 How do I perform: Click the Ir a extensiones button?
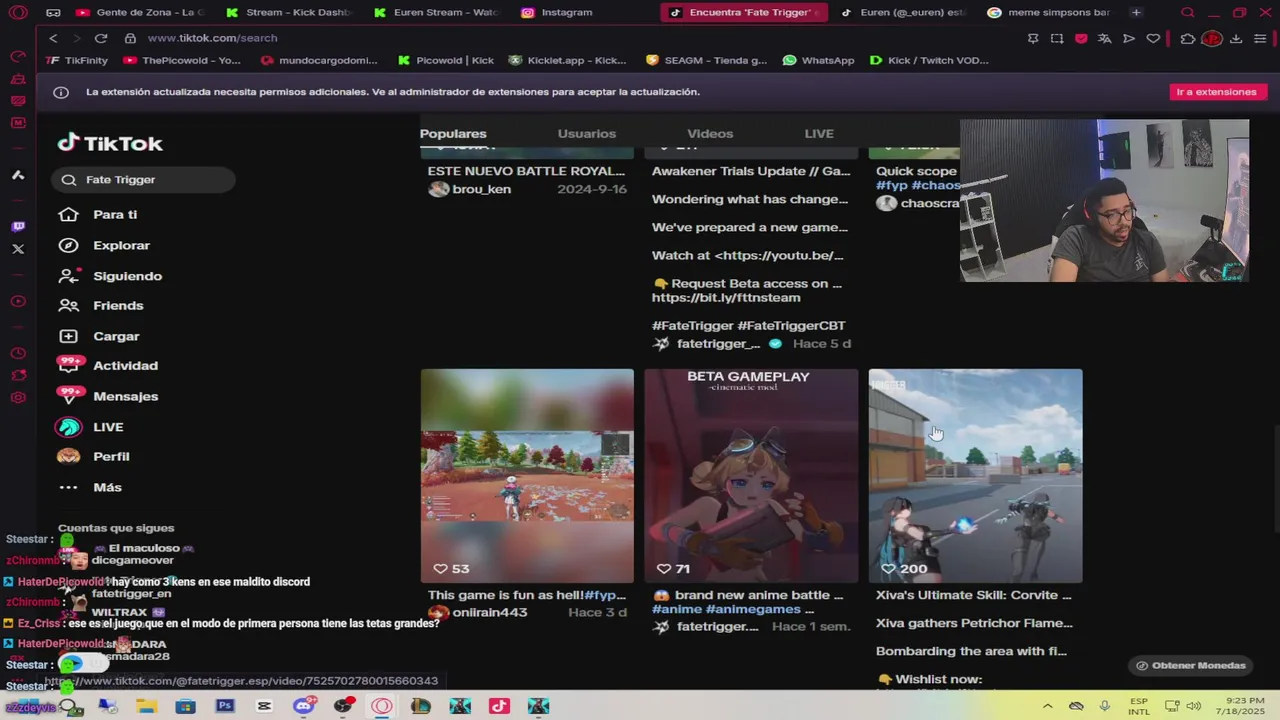point(1216,92)
